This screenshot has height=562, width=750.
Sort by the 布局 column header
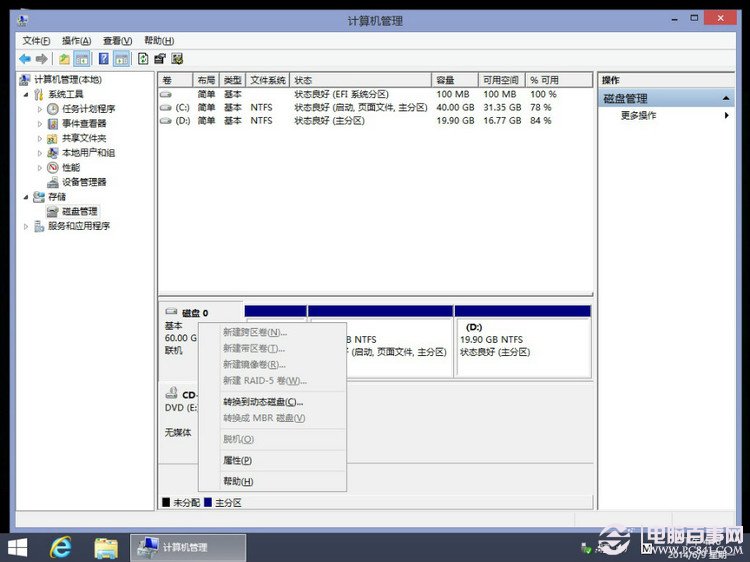click(206, 80)
